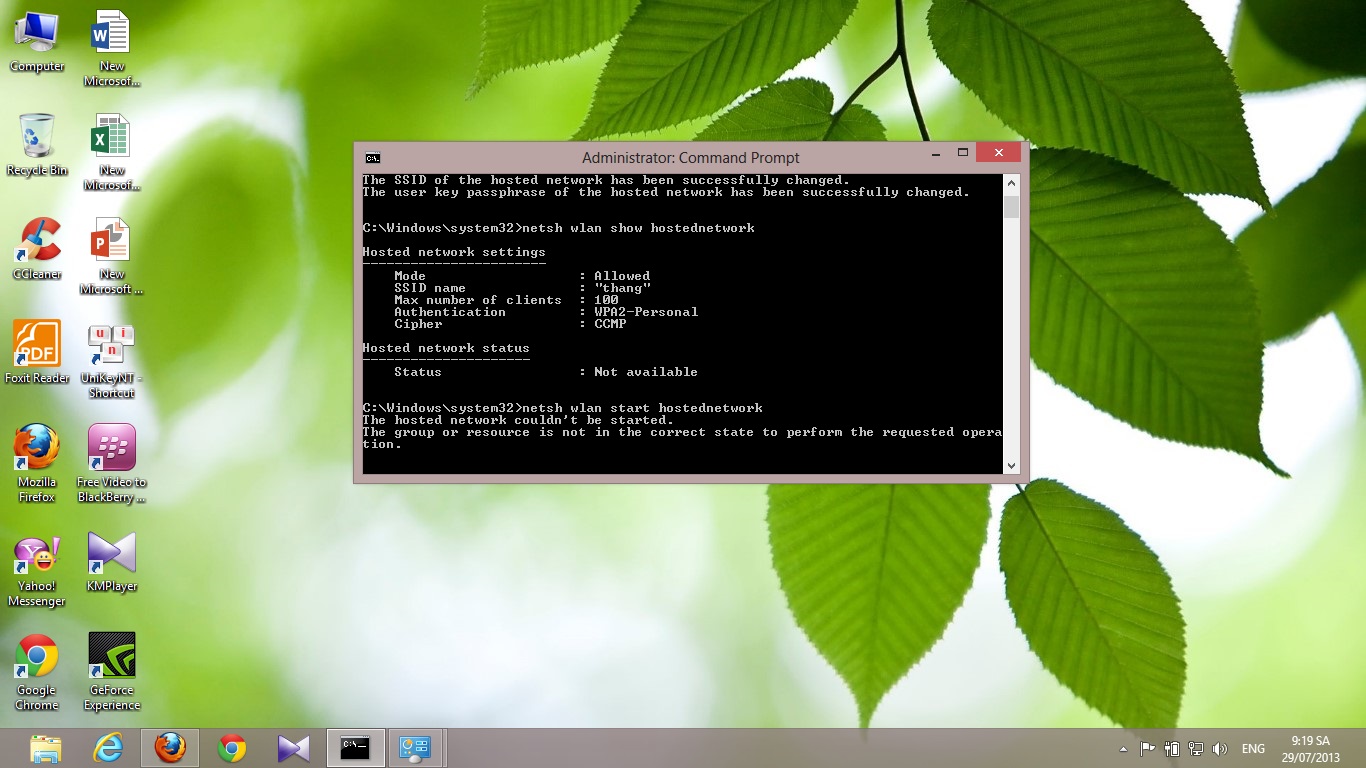Open the network connections taskbar item

pos(415,748)
